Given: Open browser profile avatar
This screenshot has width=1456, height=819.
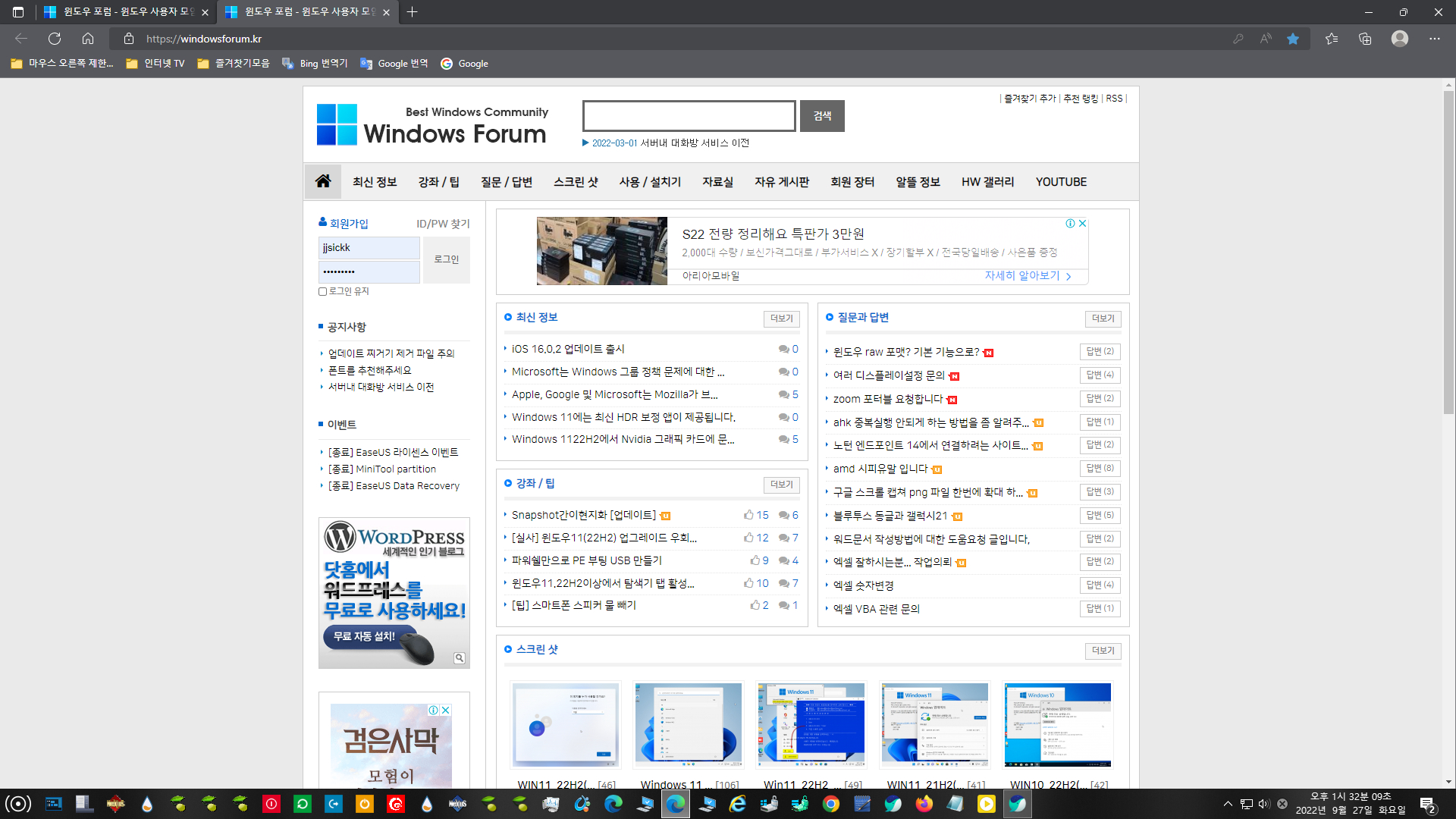Looking at the screenshot, I should 1400,39.
